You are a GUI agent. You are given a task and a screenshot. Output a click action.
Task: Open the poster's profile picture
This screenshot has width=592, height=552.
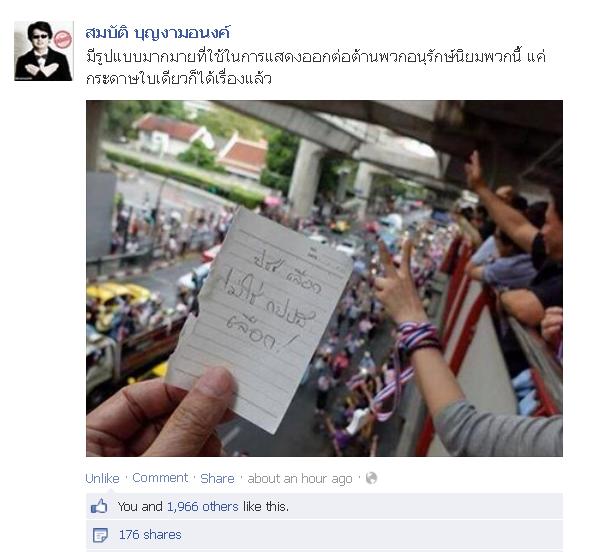[43, 51]
